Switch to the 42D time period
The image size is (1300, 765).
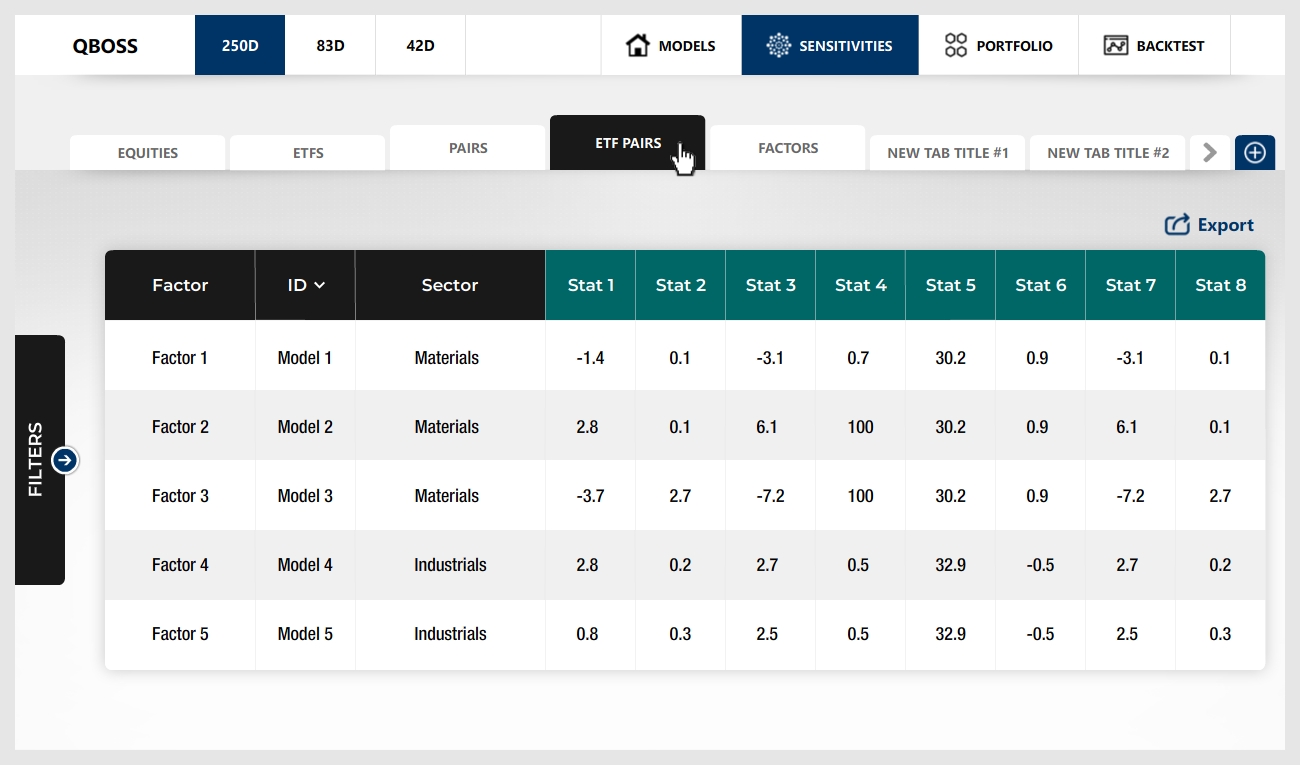coord(420,45)
